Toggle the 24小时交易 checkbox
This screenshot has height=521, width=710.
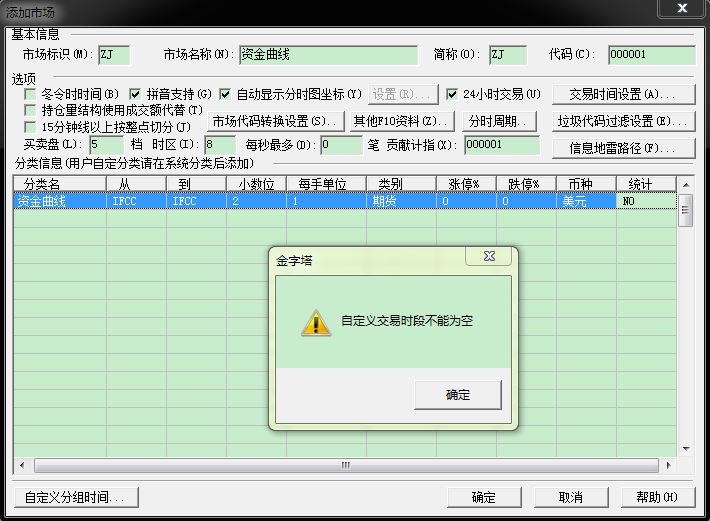(x=452, y=94)
